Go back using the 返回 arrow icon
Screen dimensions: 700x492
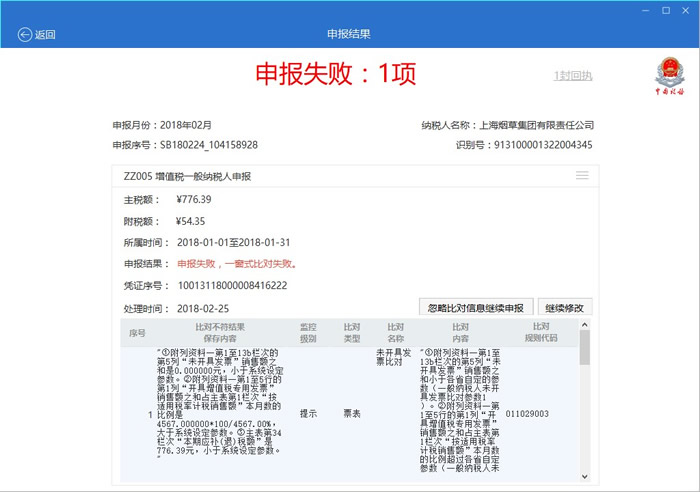click(25, 34)
